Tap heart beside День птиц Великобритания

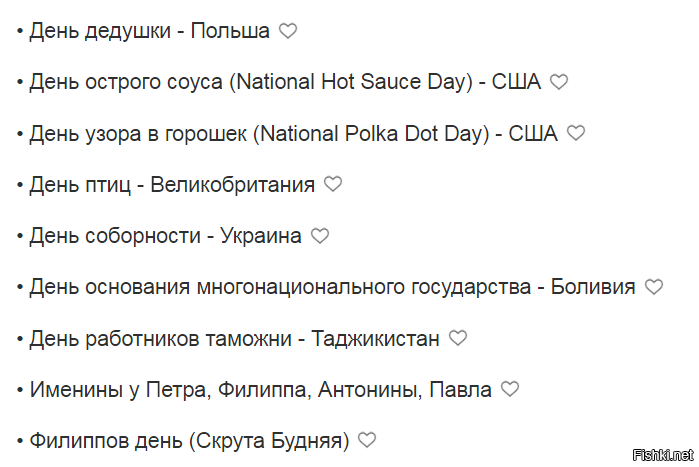tap(333, 184)
